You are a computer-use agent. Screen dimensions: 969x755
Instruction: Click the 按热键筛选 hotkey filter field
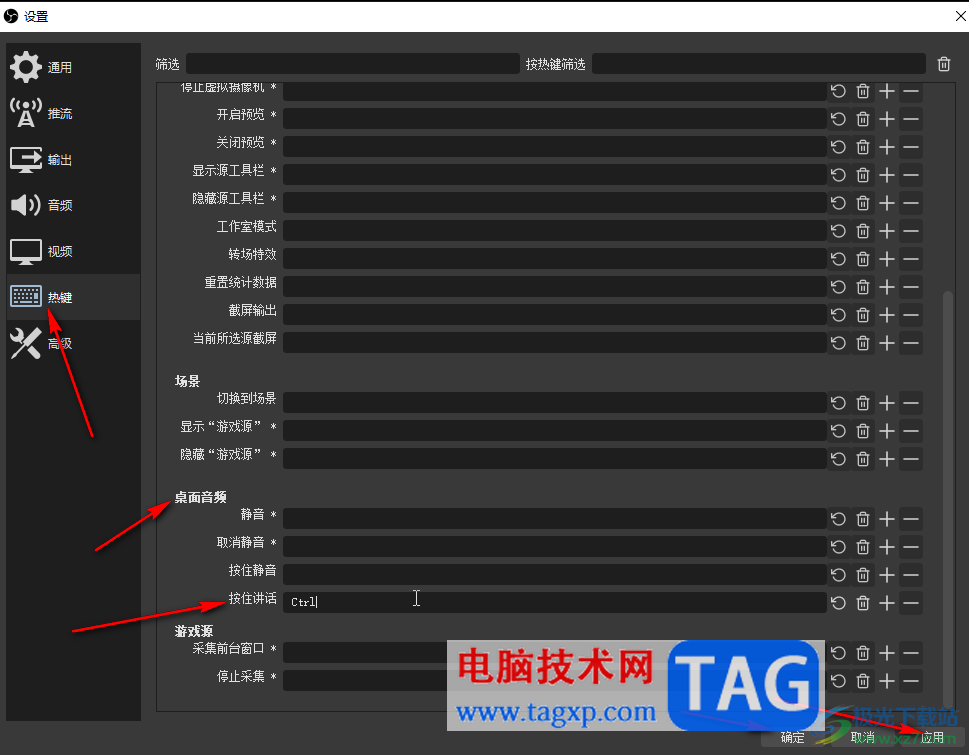(x=758, y=64)
